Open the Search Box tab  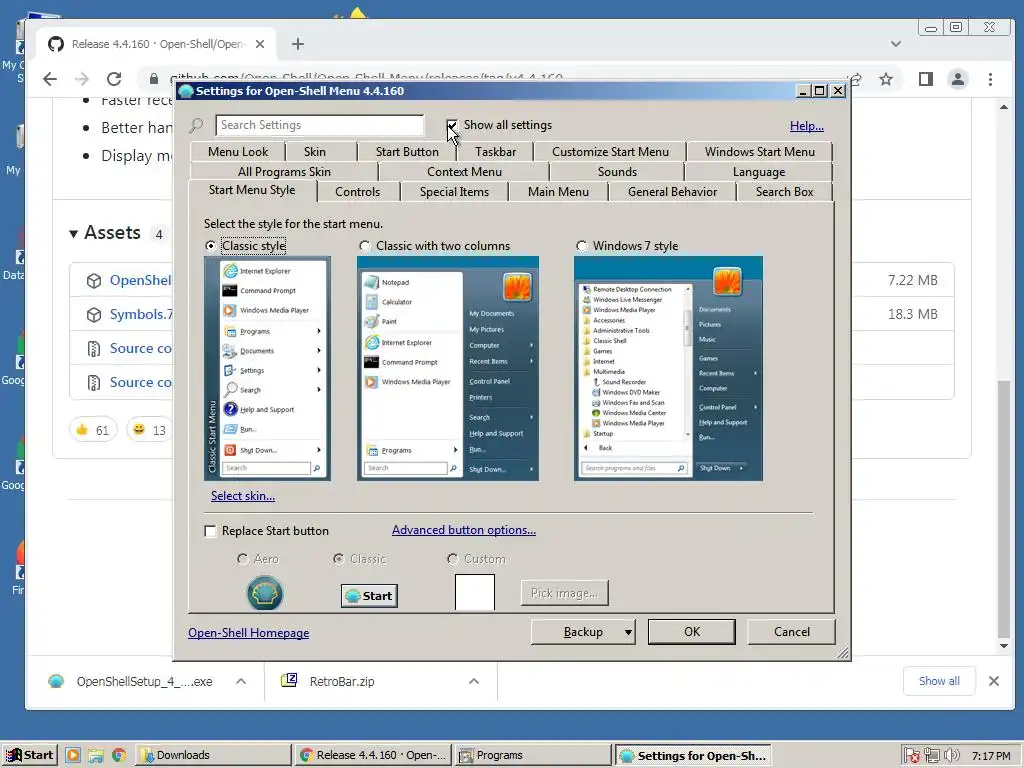tap(784, 192)
